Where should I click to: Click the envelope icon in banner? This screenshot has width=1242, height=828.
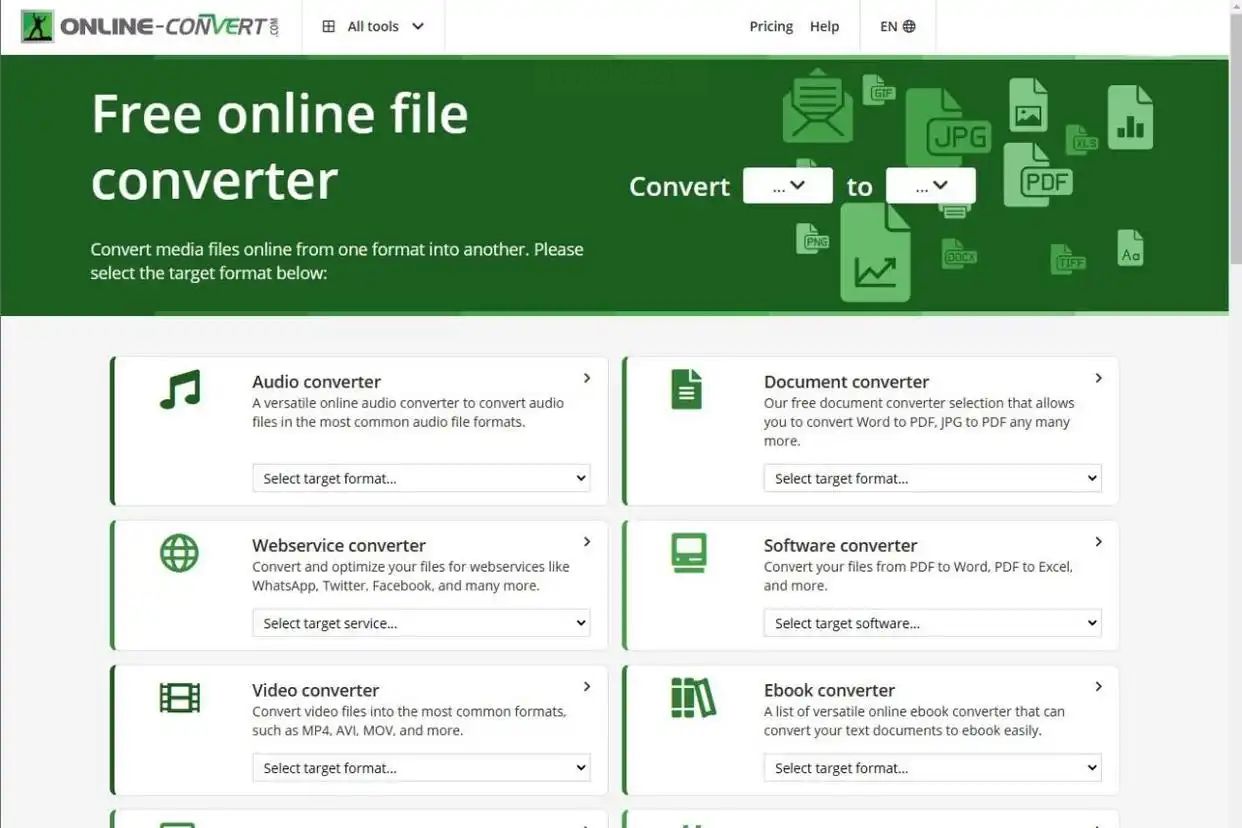818,105
